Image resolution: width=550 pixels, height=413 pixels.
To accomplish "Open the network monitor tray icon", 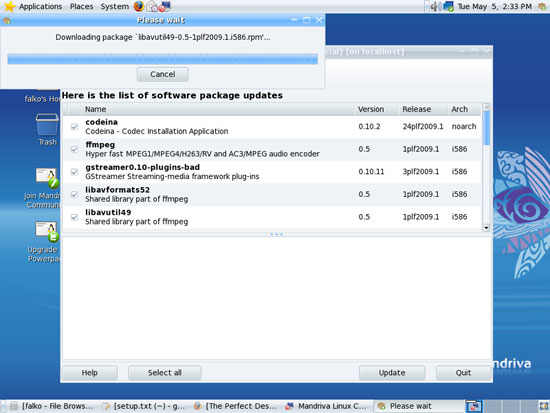I will click(x=448, y=6).
